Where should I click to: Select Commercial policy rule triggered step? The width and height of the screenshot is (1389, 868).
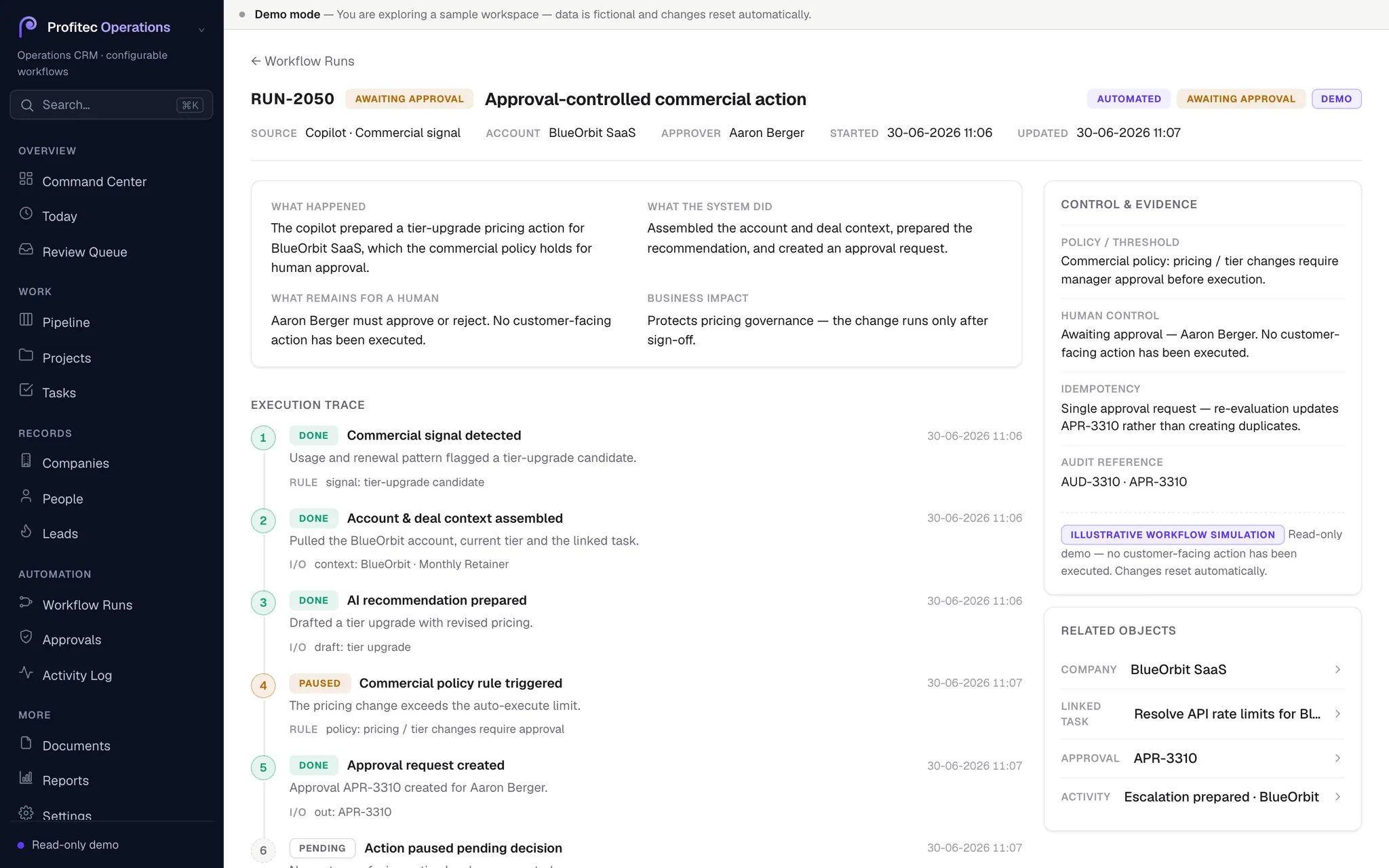point(461,683)
